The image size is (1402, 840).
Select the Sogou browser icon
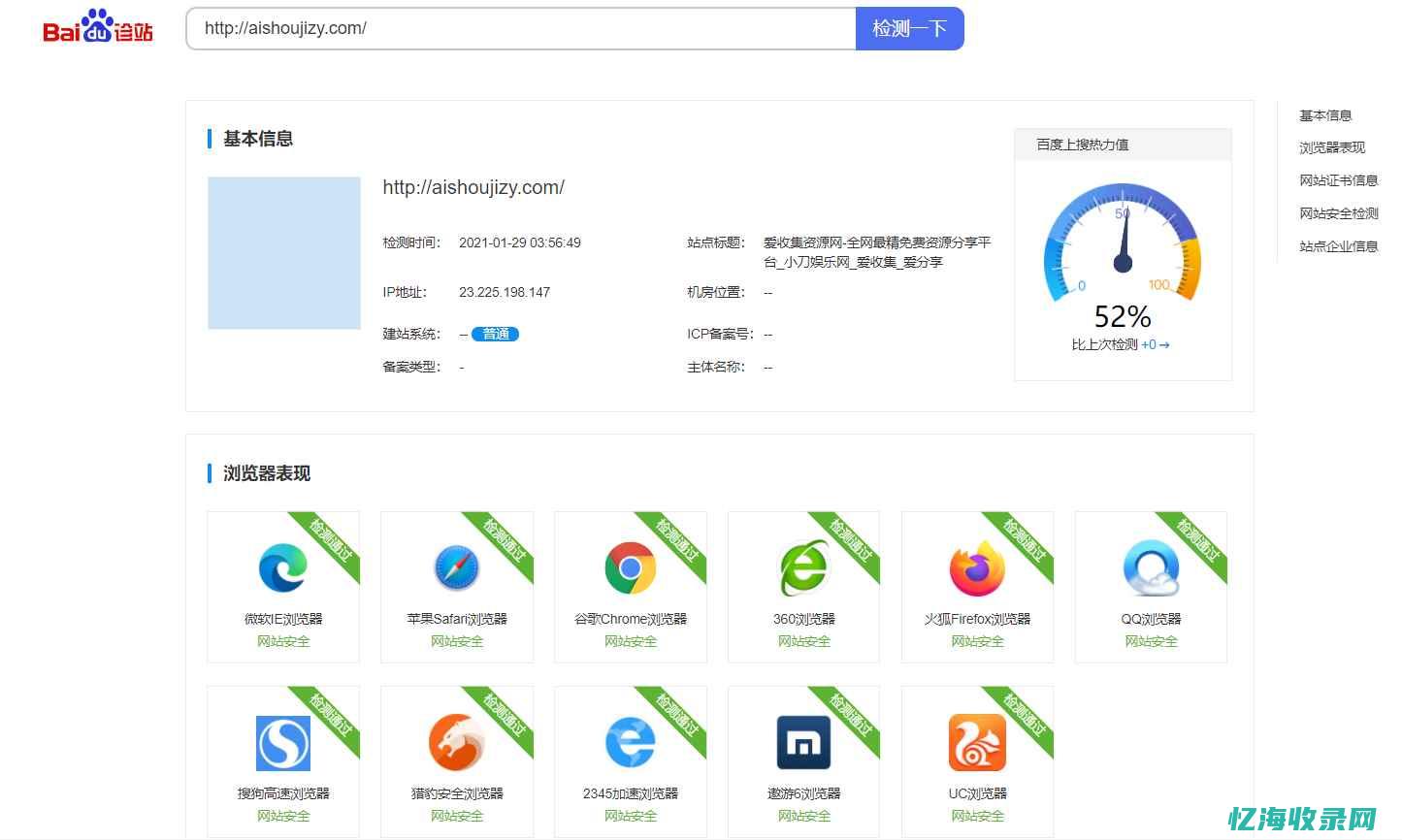tap(283, 743)
